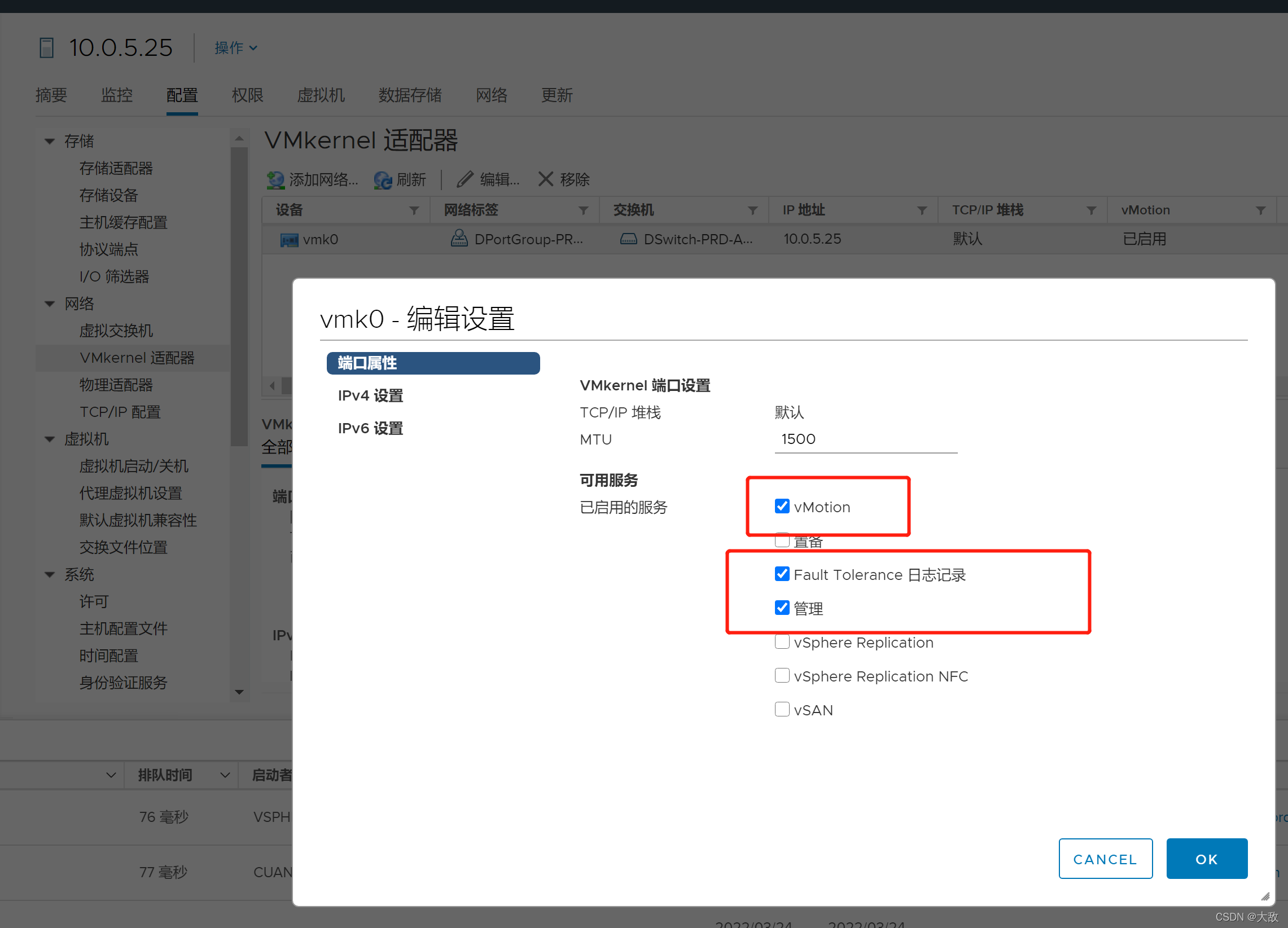This screenshot has height=928, width=1288.
Task: Click the DSwitch switch icon
Action: pos(628,239)
